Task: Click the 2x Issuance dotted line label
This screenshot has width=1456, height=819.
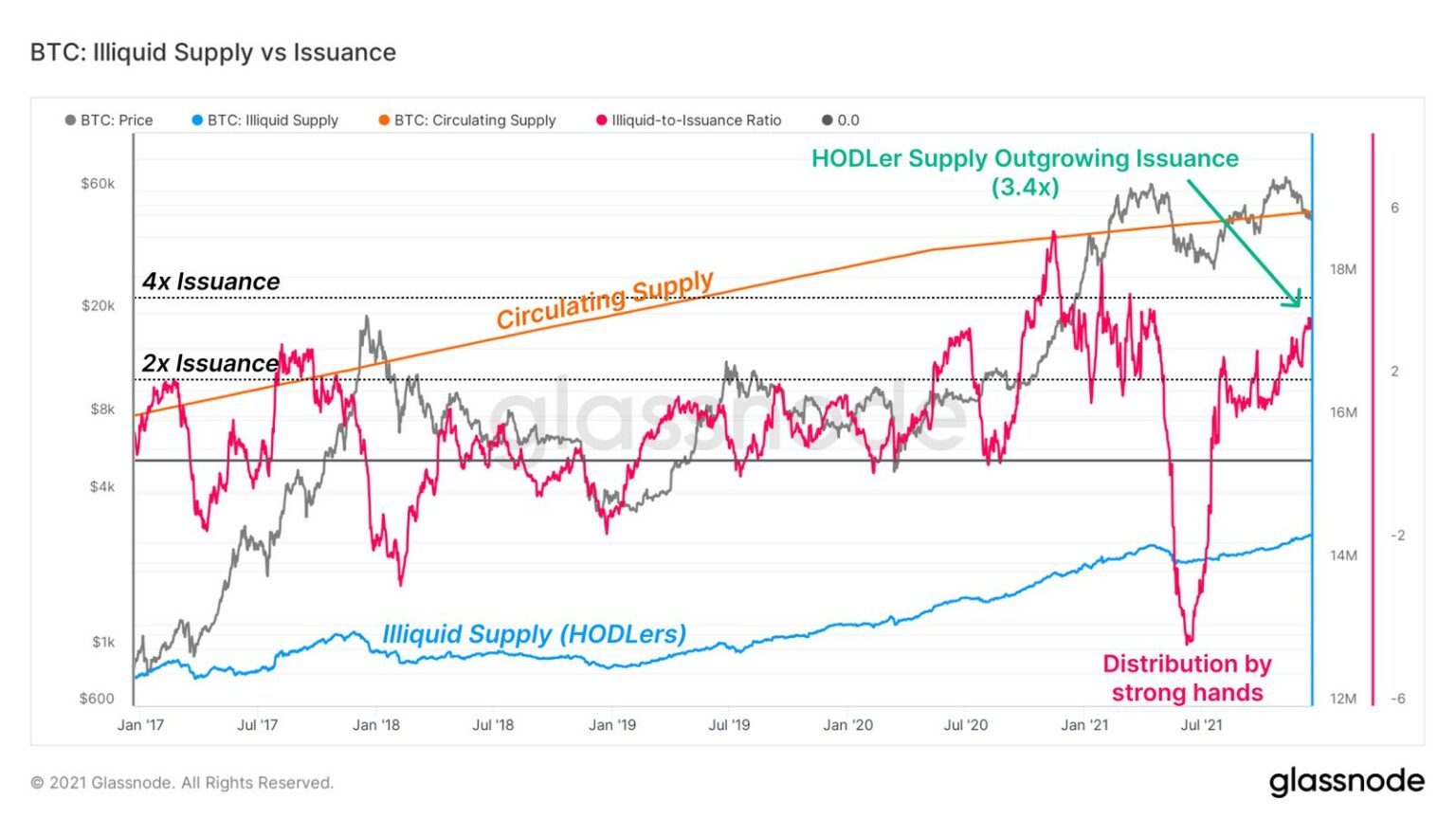Action: [210, 363]
